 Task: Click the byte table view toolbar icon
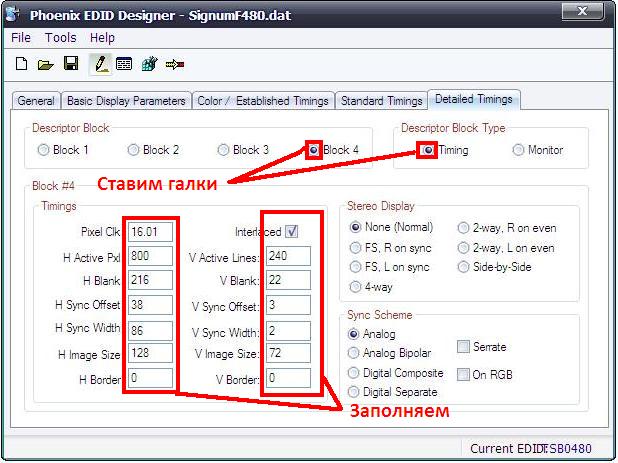pos(124,64)
